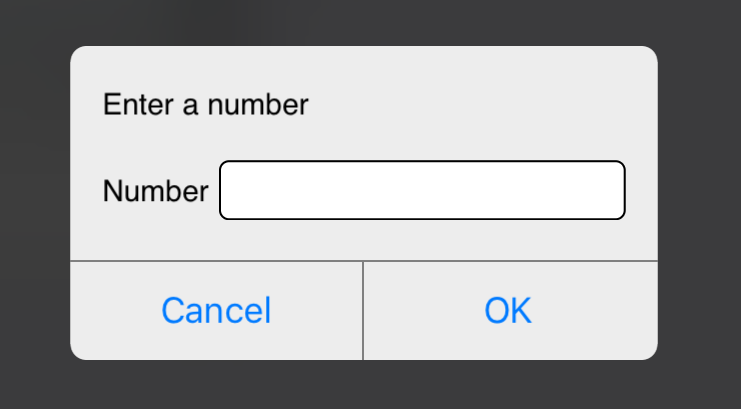Accept the "Enter a number" dialog
The image size is (741, 409).
pyautogui.click(x=508, y=310)
